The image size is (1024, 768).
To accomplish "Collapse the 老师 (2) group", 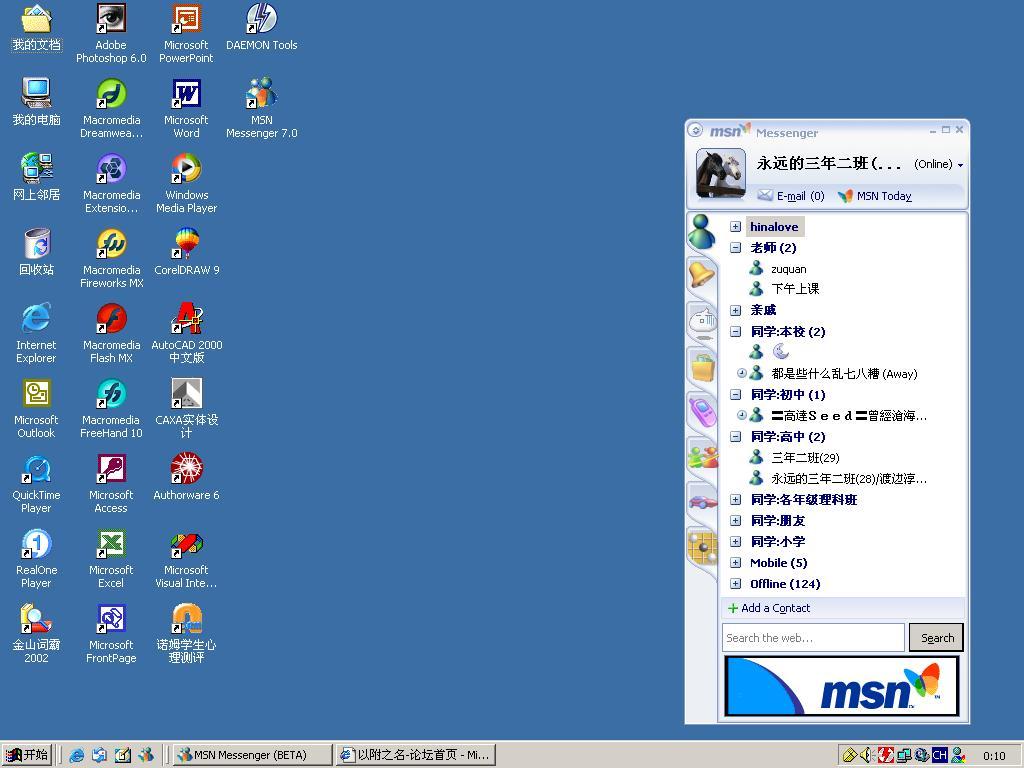I will [x=735, y=248].
